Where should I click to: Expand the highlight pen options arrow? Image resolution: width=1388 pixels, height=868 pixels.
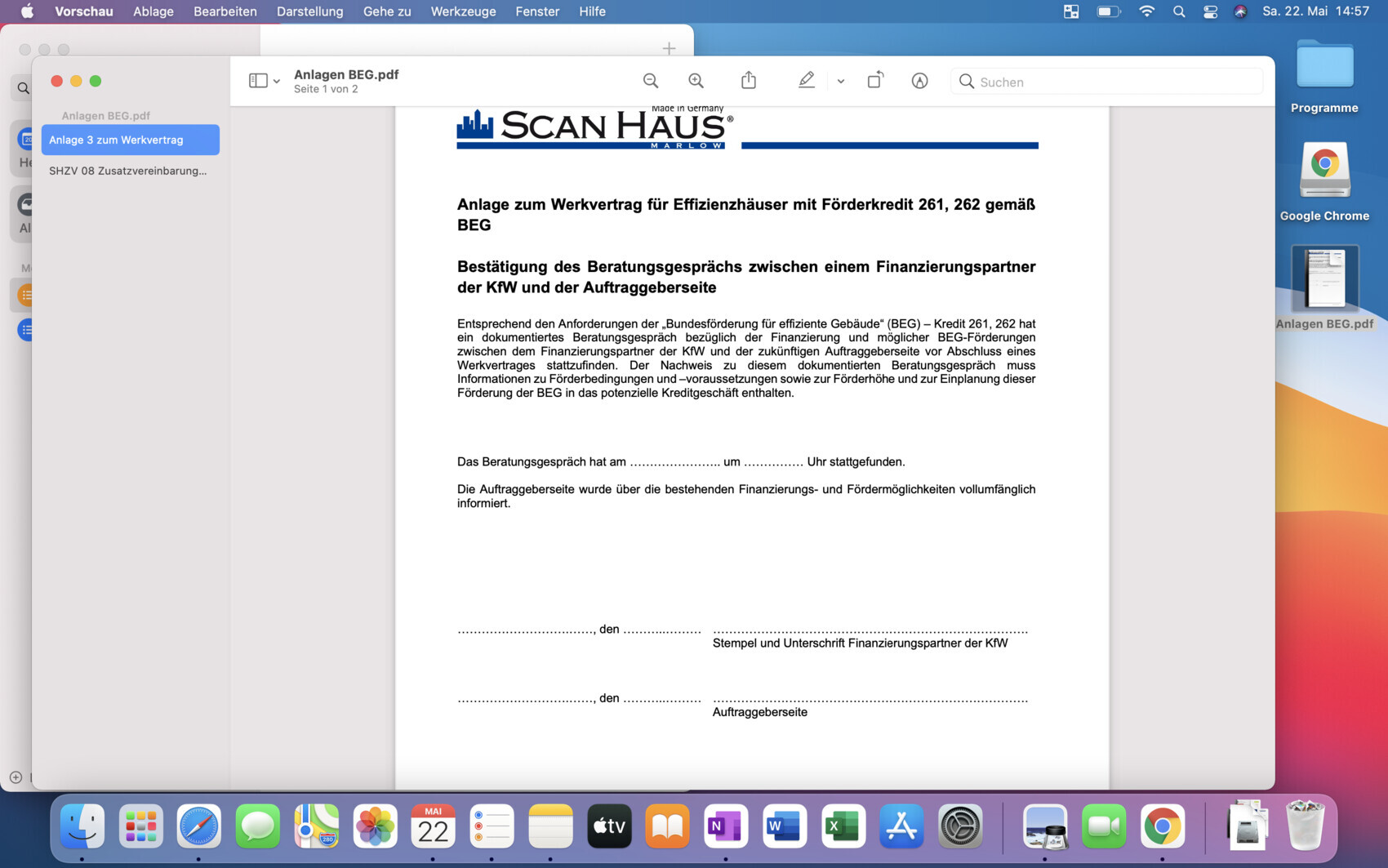[840, 82]
